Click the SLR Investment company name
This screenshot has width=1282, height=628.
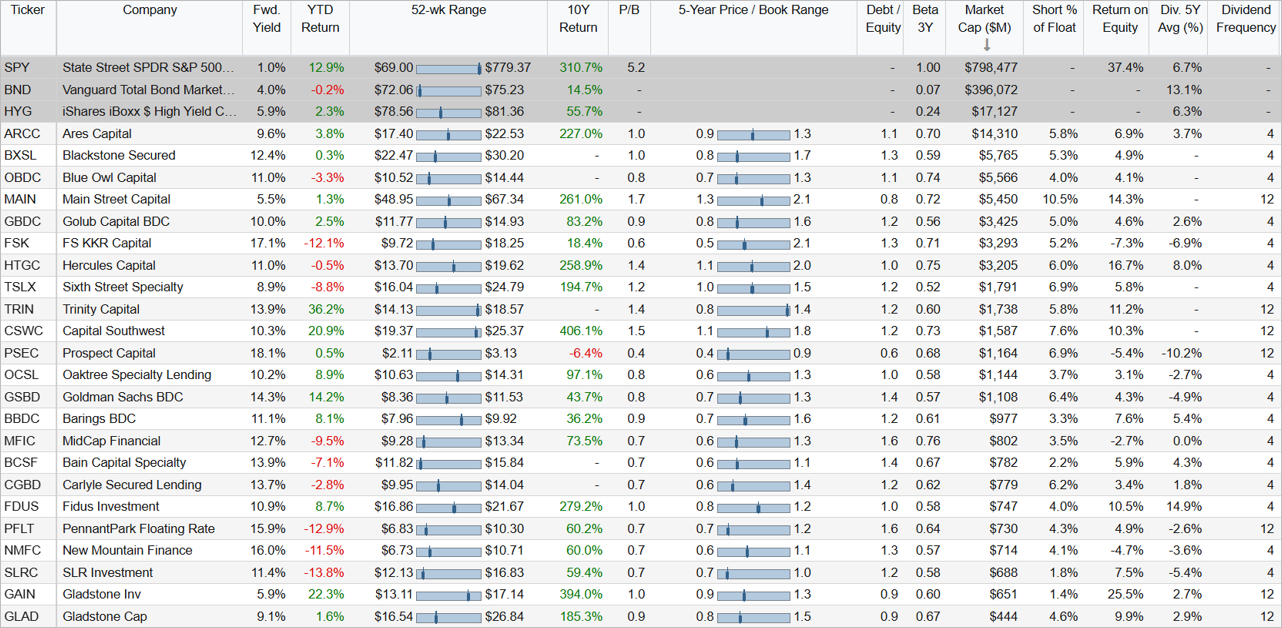[109, 573]
